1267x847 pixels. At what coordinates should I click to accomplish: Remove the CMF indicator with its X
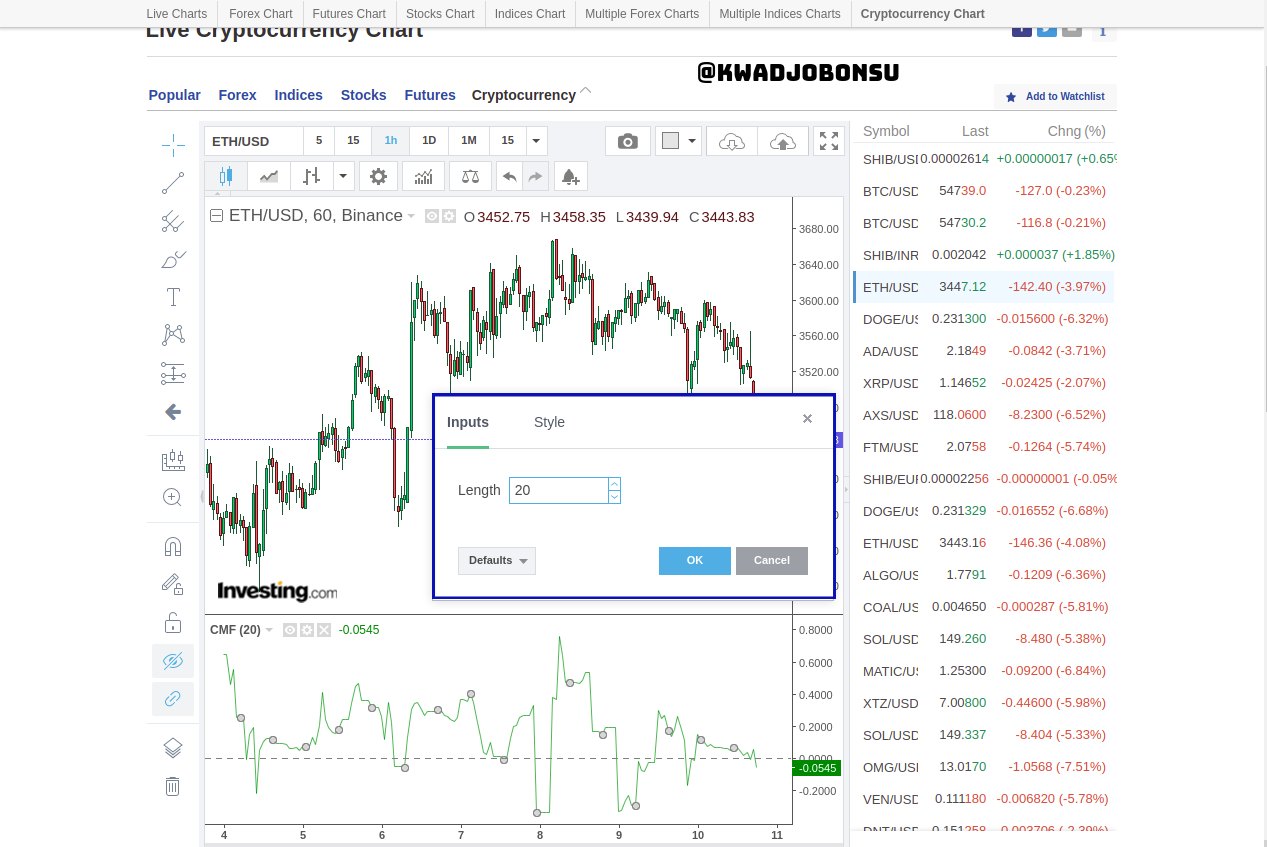point(323,630)
